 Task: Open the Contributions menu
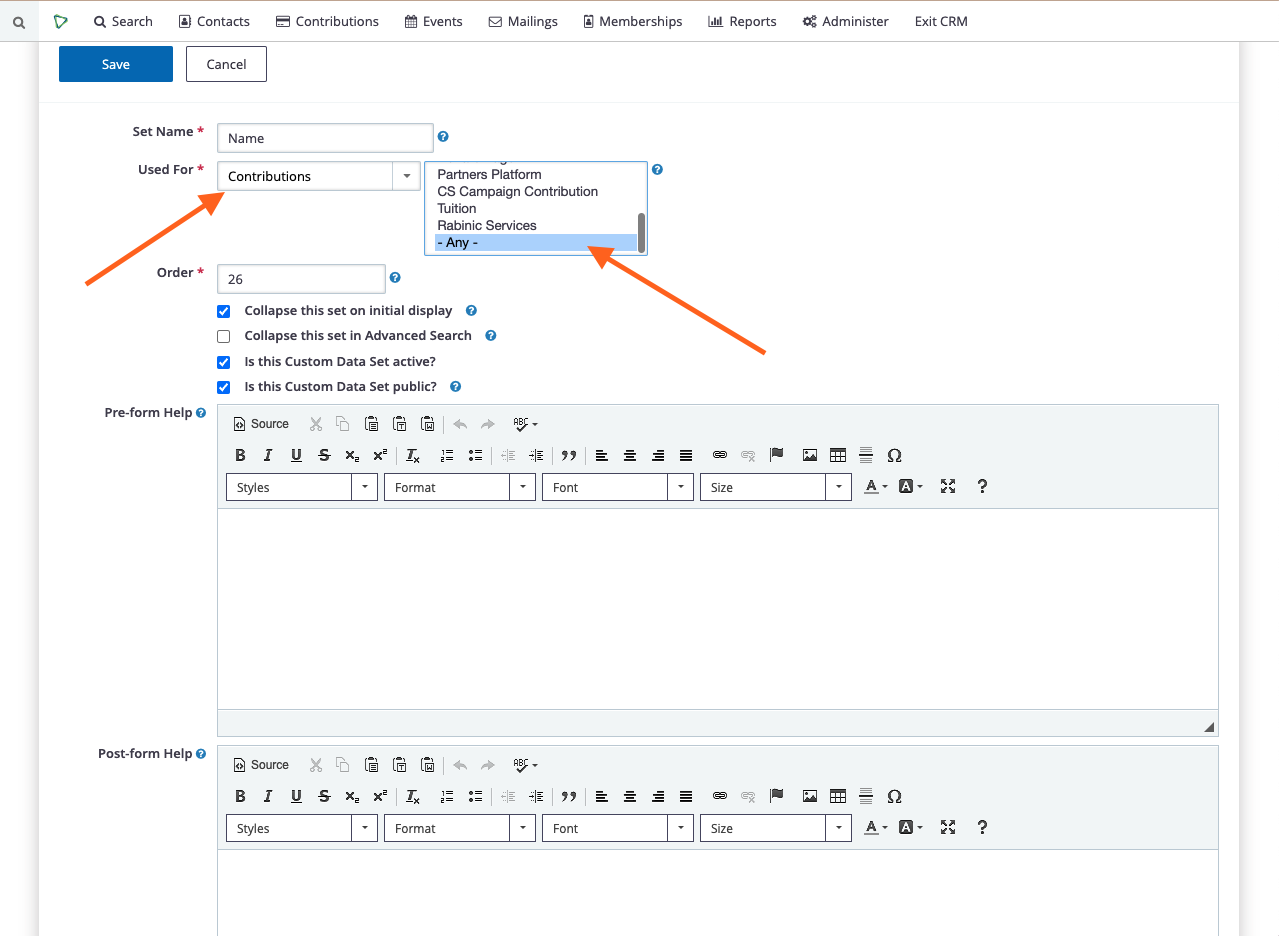click(x=327, y=21)
